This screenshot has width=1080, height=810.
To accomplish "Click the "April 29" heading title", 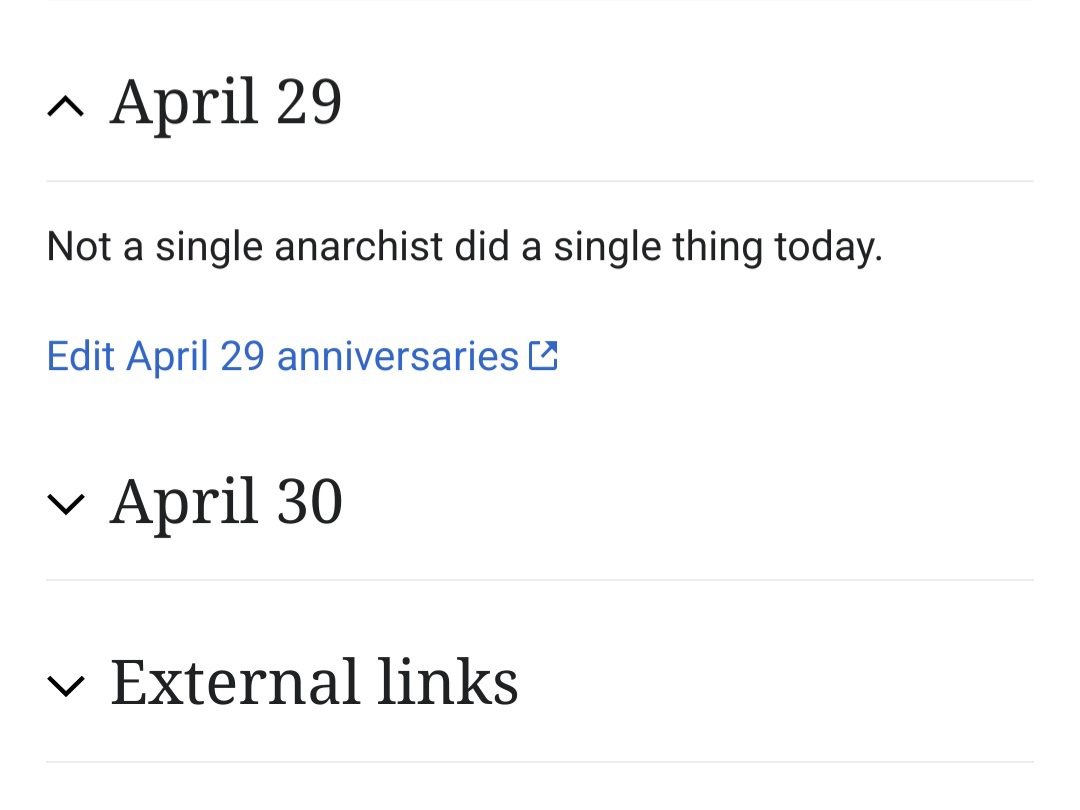I will (x=226, y=102).
